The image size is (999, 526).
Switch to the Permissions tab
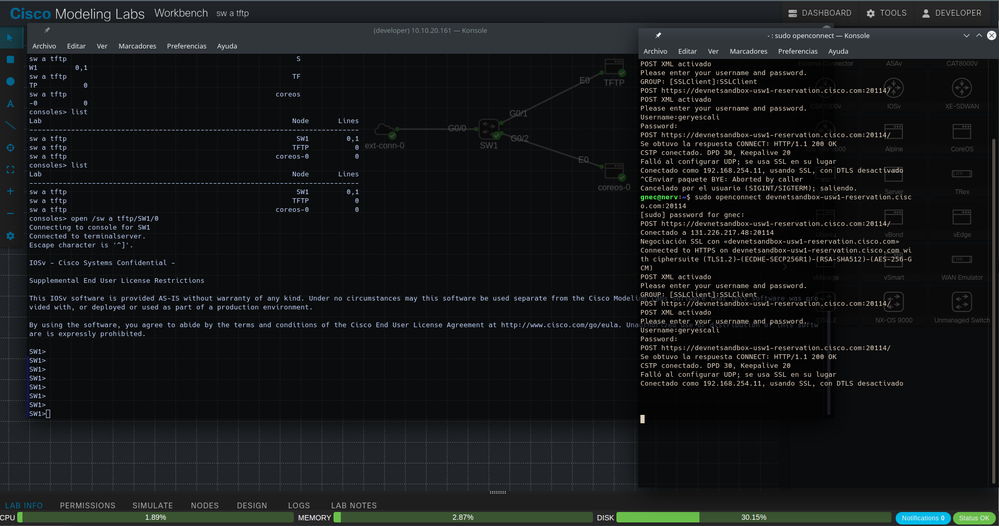point(87,505)
